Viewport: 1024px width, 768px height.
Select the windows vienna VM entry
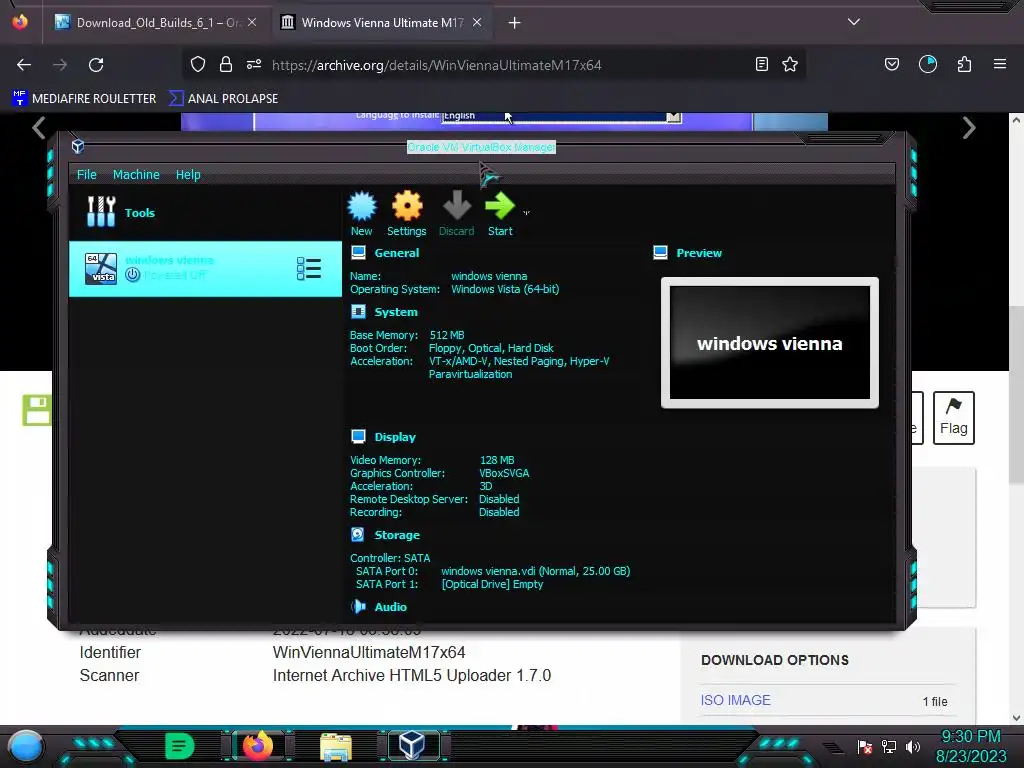[x=205, y=268]
